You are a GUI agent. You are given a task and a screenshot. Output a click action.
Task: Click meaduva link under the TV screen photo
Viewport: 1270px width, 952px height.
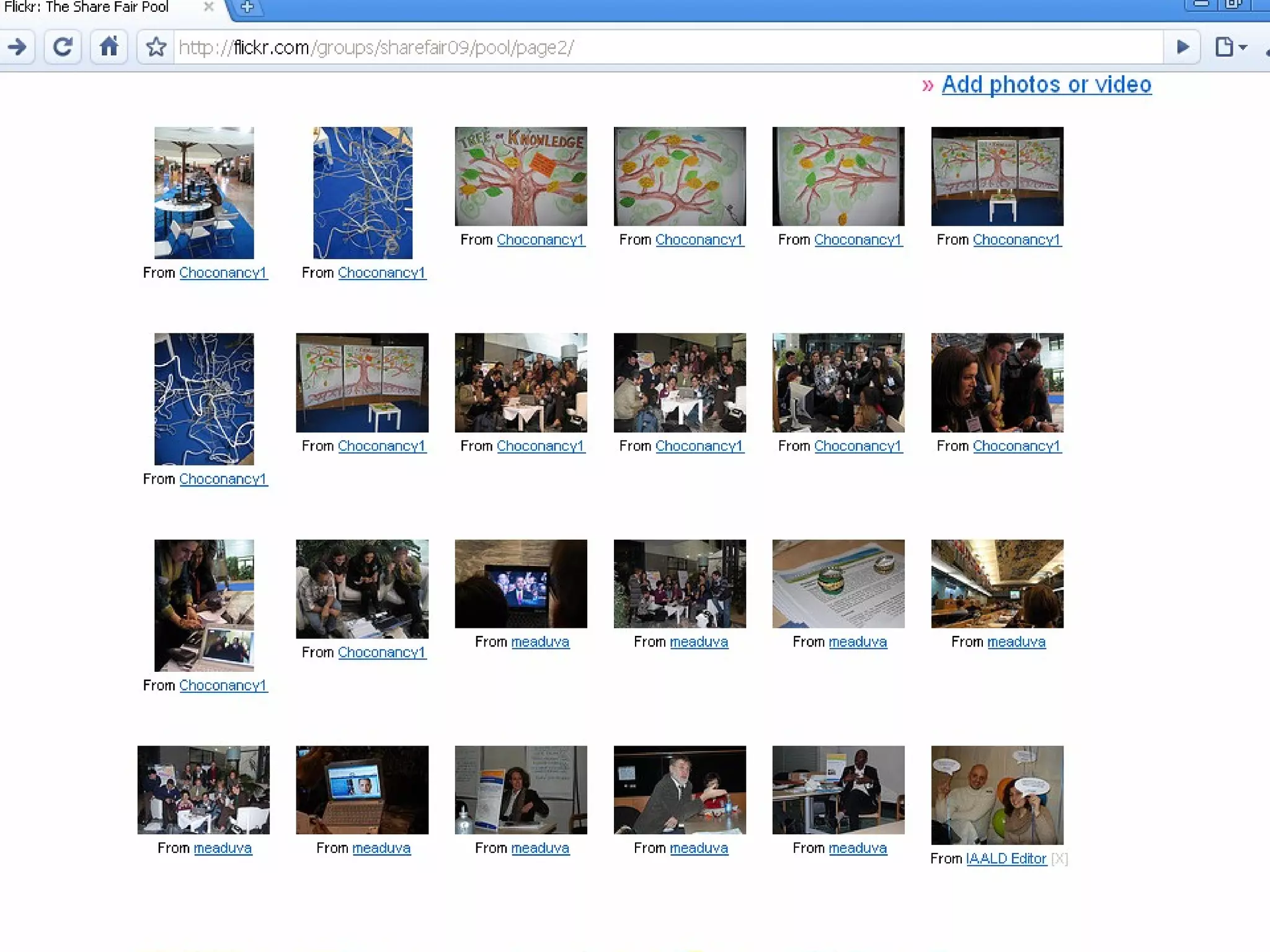tap(540, 641)
